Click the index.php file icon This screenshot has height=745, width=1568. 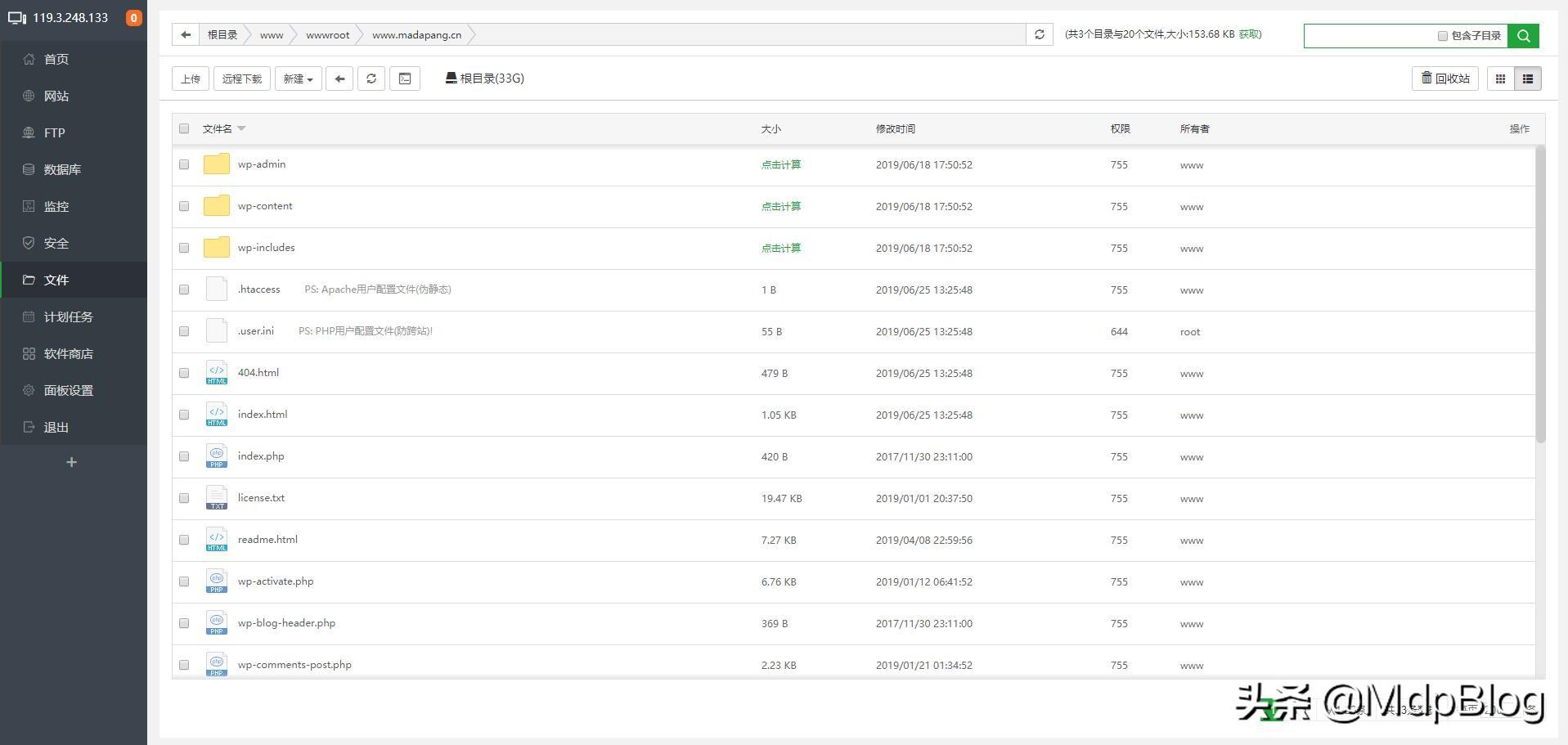point(216,456)
